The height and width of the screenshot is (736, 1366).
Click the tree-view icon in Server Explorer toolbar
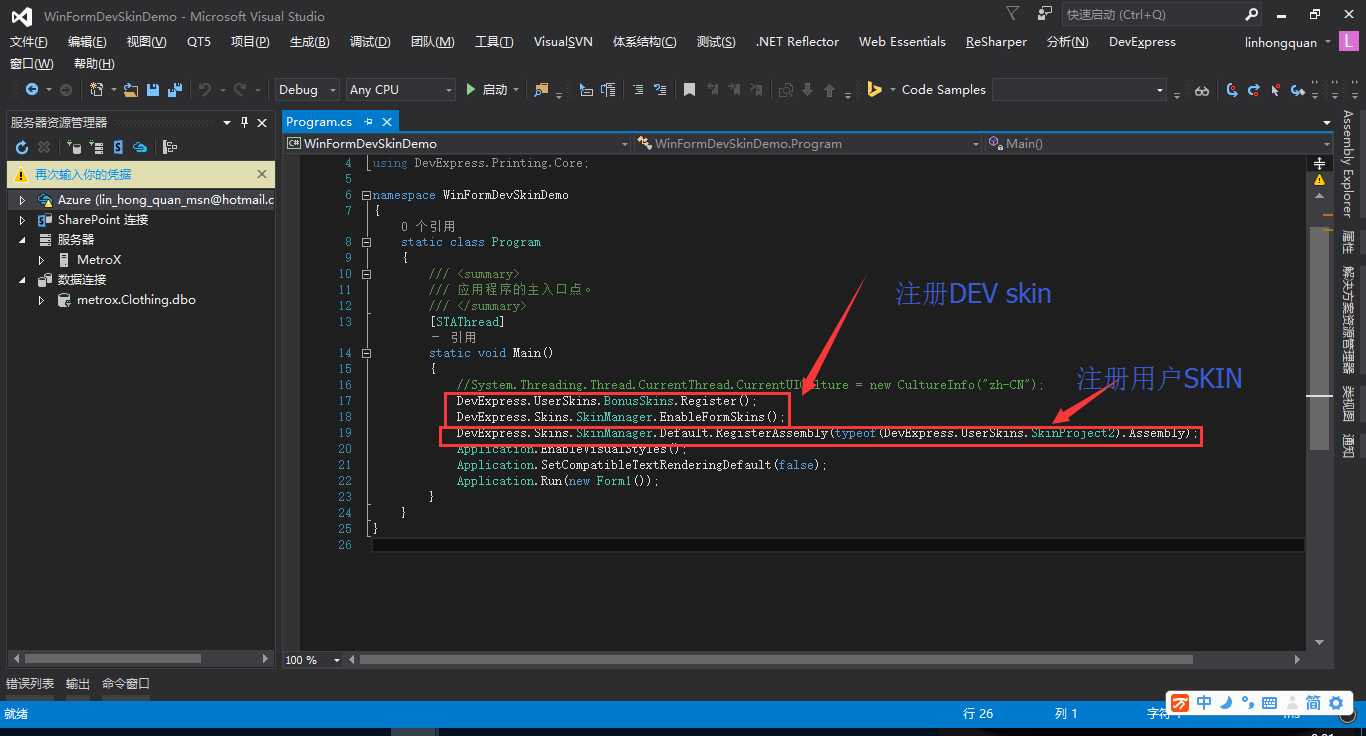click(x=170, y=147)
